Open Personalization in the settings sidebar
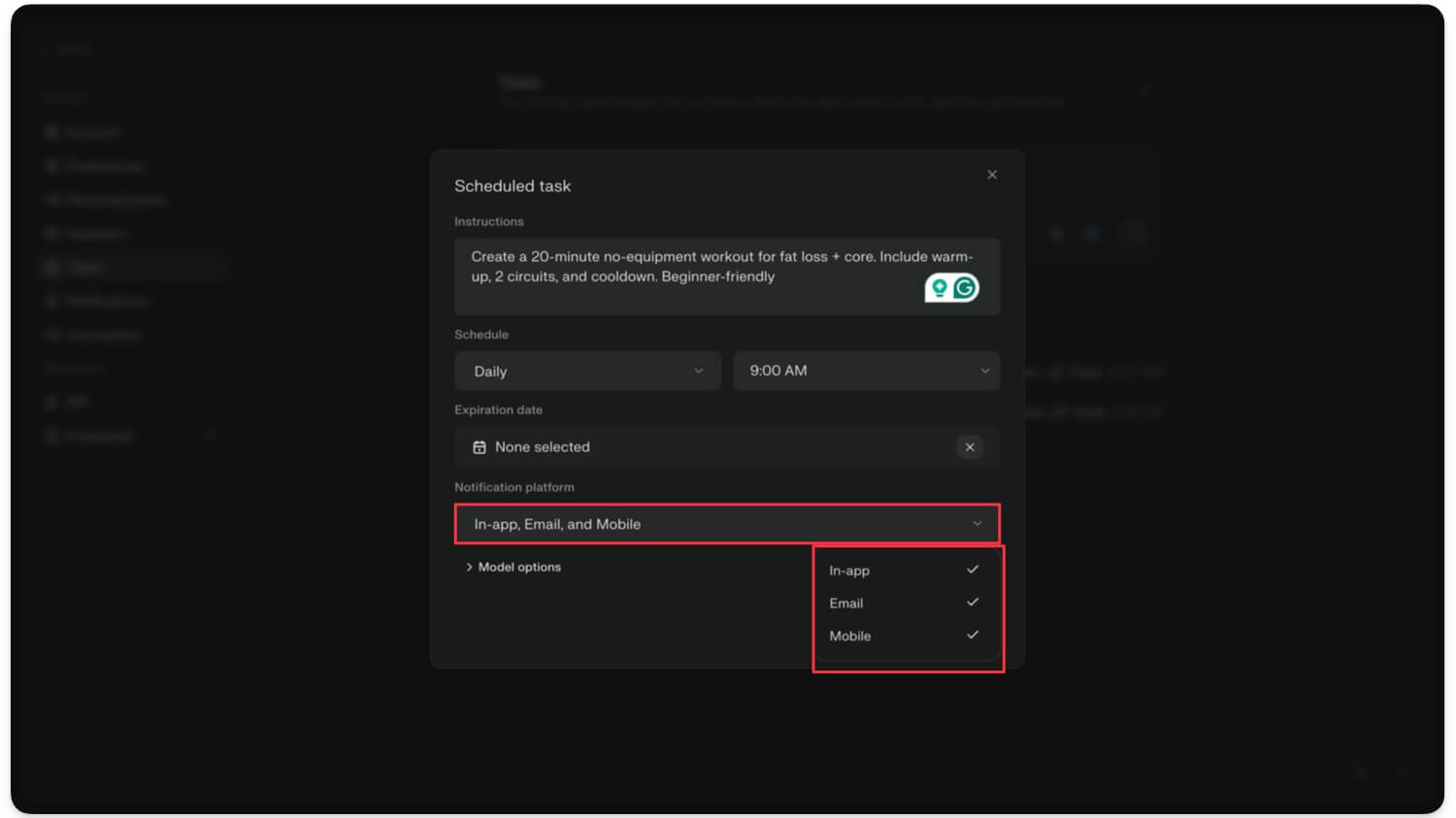Image resolution: width=1456 pixels, height=818 pixels. (115, 200)
